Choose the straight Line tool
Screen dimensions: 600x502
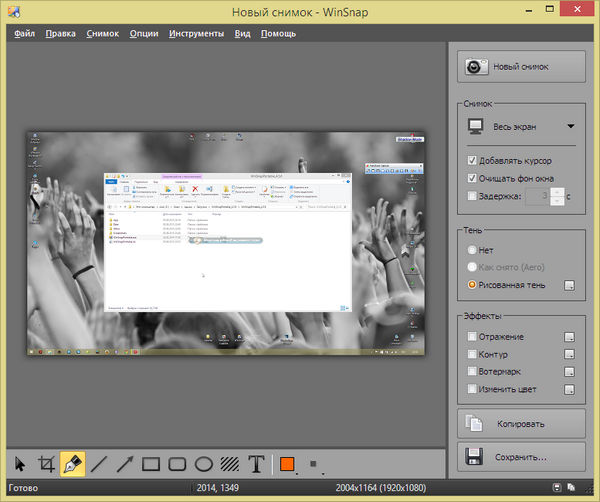click(99, 464)
